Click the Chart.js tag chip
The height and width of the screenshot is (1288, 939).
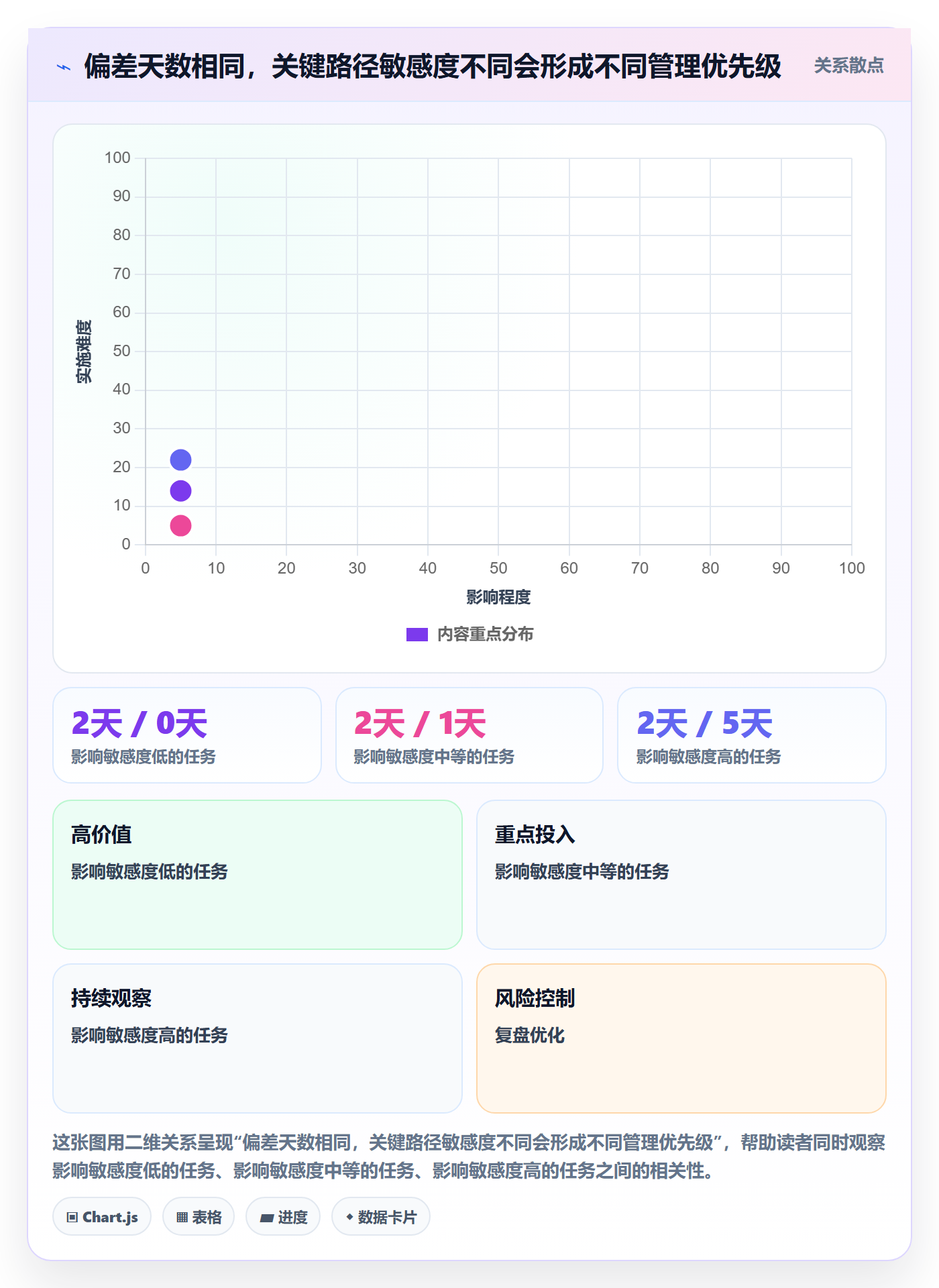pos(102,1217)
